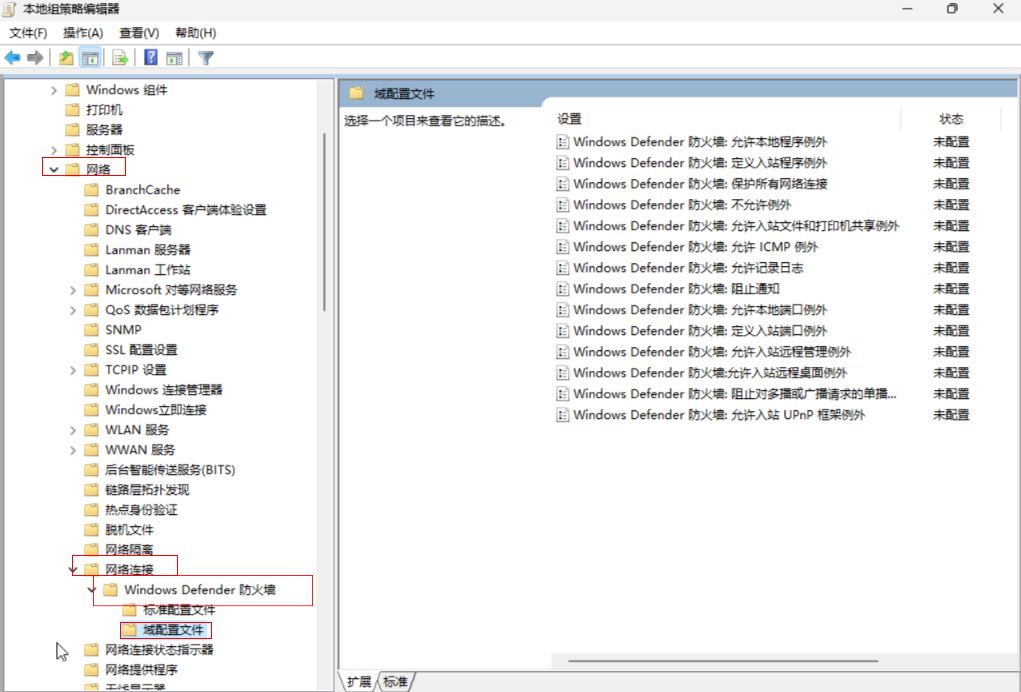The image size is (1021, 692).
Task: Open the 帮助(H) menu
Action: point(195,33)
